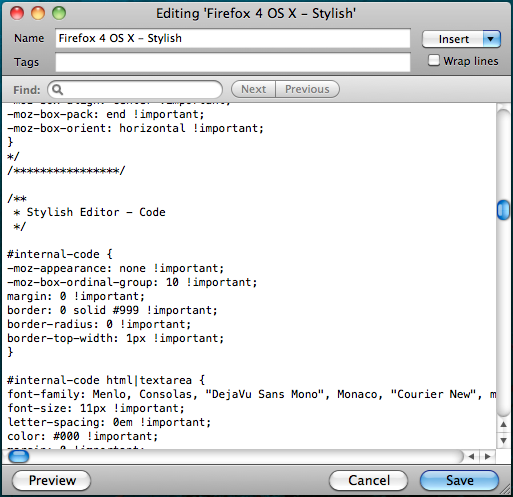Click the vertical scrollbar down arrow
The width and height of the screenshot is (513, 497).
coord(503,441)
